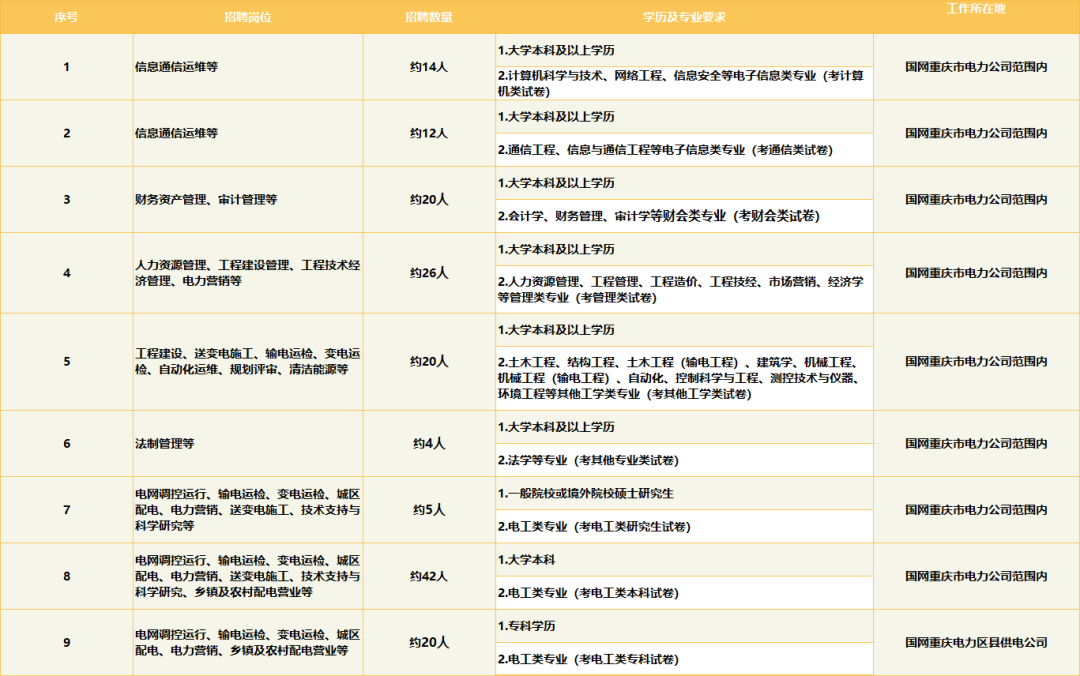
Task: Click row 7 电网调控运行 position cell
Action: coord(248,509)
